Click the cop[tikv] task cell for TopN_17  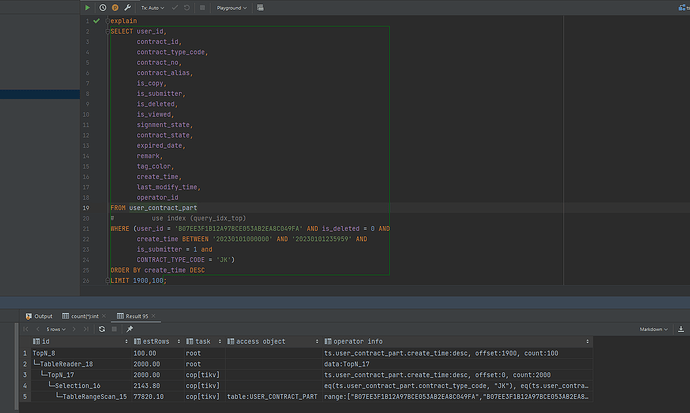coord(205,375)
